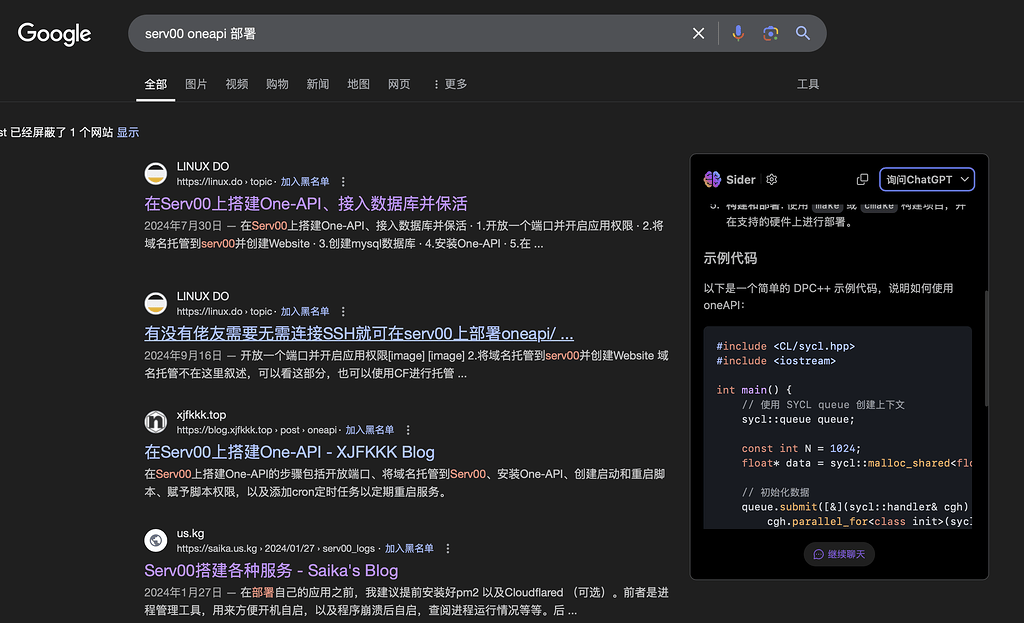The image size is (1024, 623).
Task: Copy Sider response with copy icon
Action: (862, 179)
